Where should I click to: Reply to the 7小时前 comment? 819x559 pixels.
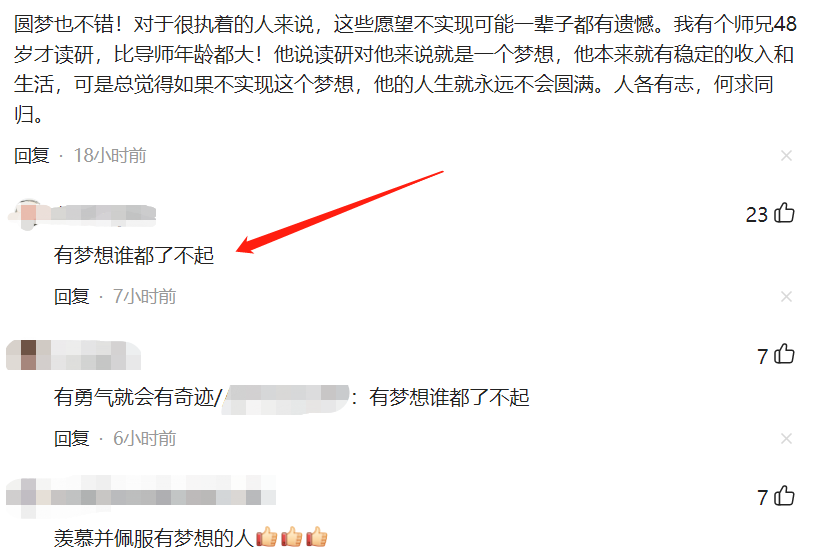(x=72, y=297)
